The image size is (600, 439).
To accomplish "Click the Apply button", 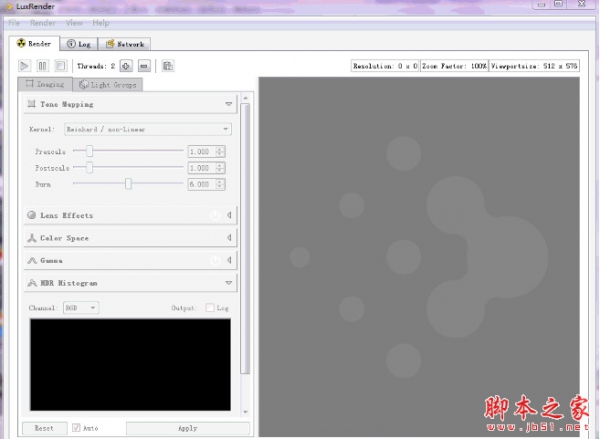I will click(188, 428).
